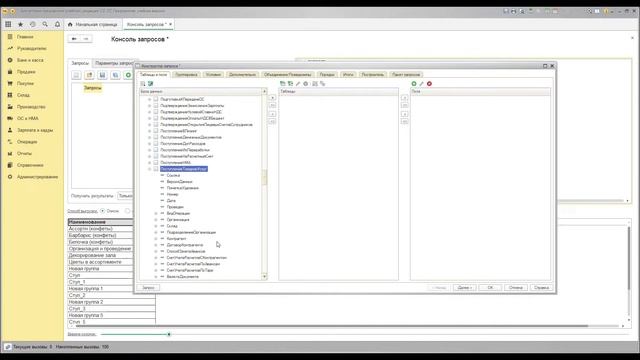
Task: Expand ПоступлениеНМА tree node
Action: [x=149, y=162]
